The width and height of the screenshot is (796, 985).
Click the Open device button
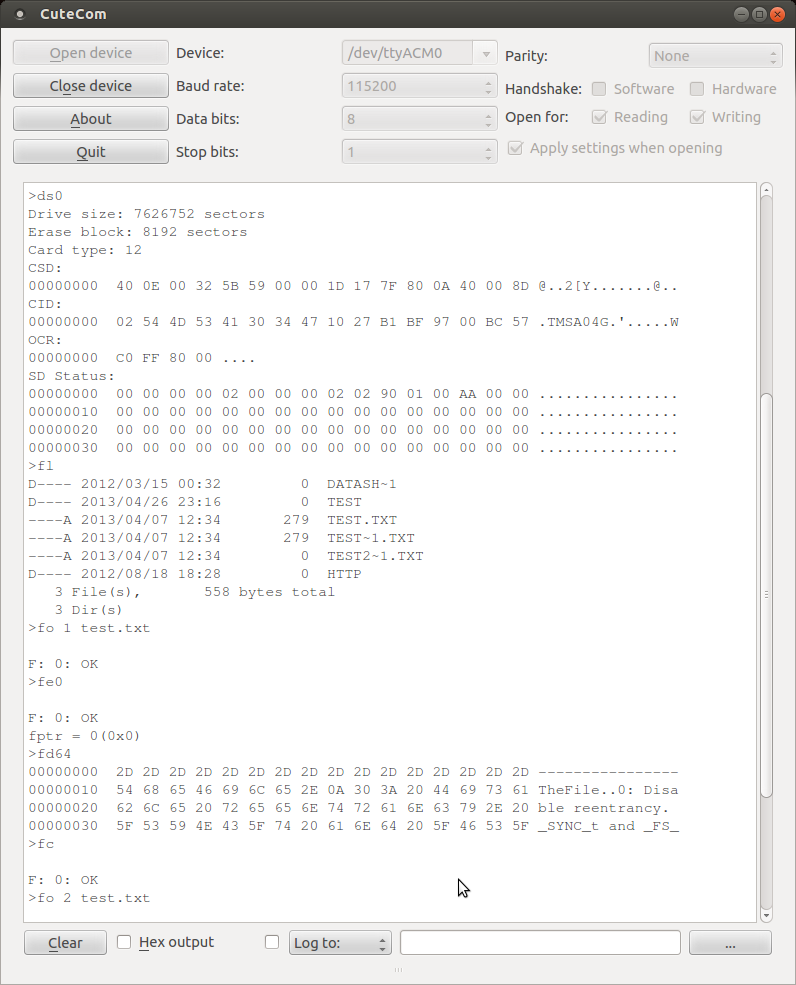click(90, 53)
